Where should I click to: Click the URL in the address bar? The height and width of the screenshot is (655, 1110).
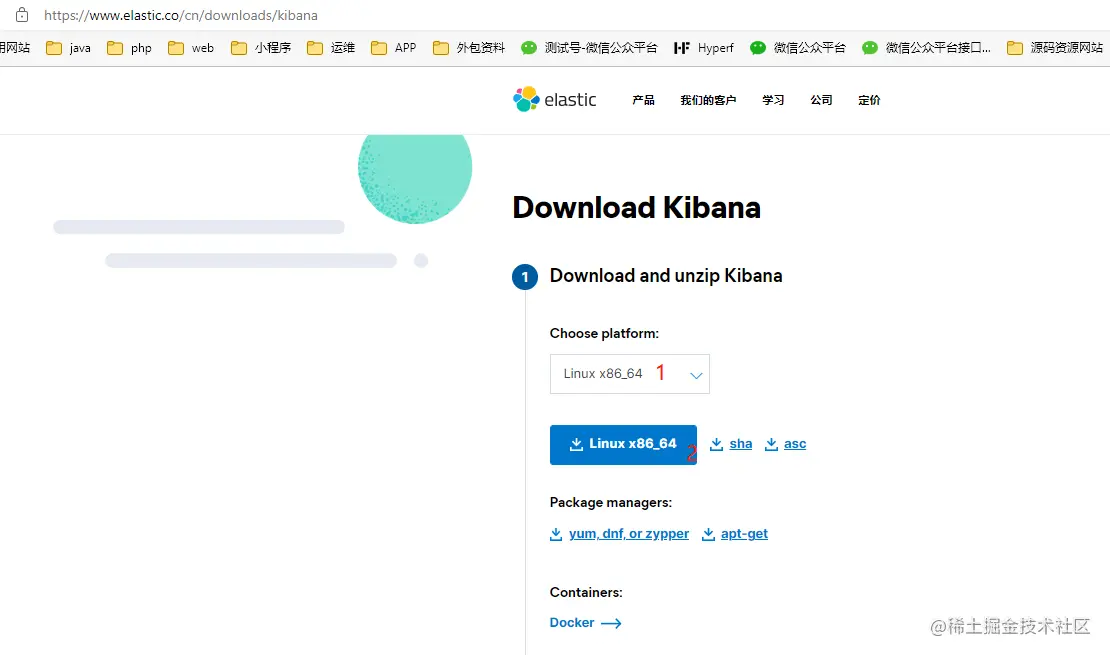[x=181, y=15]
